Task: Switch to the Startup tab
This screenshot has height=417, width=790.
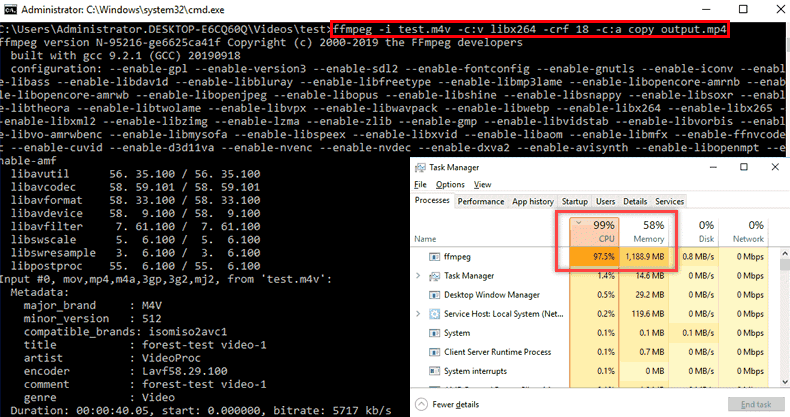Action: 575,201
